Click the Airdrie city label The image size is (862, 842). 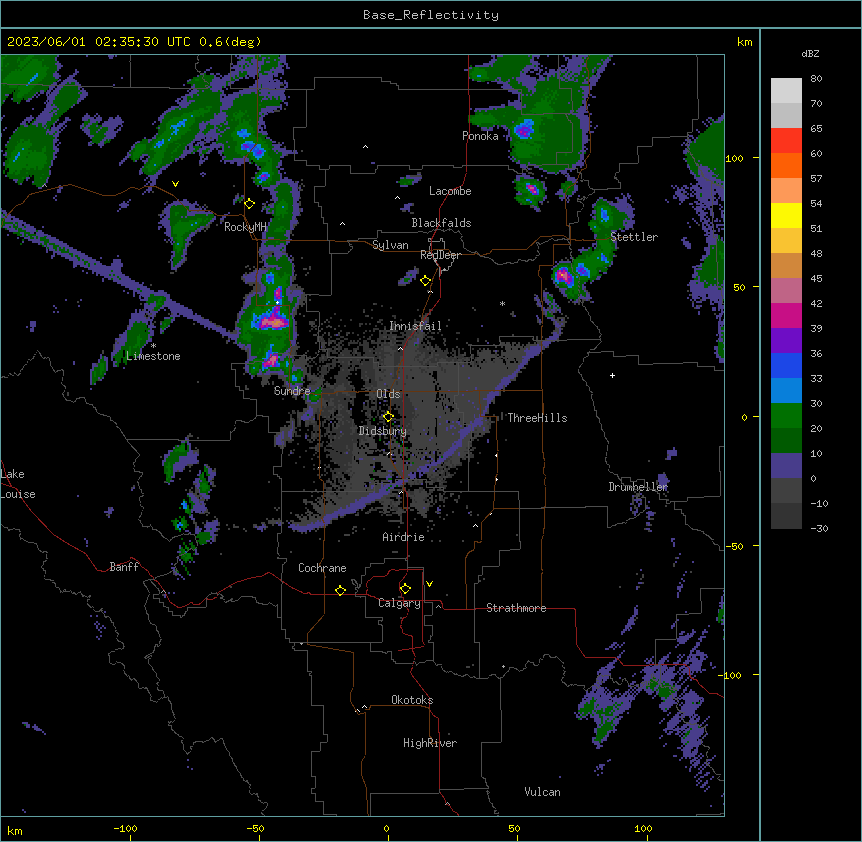(x=403, y=537)
